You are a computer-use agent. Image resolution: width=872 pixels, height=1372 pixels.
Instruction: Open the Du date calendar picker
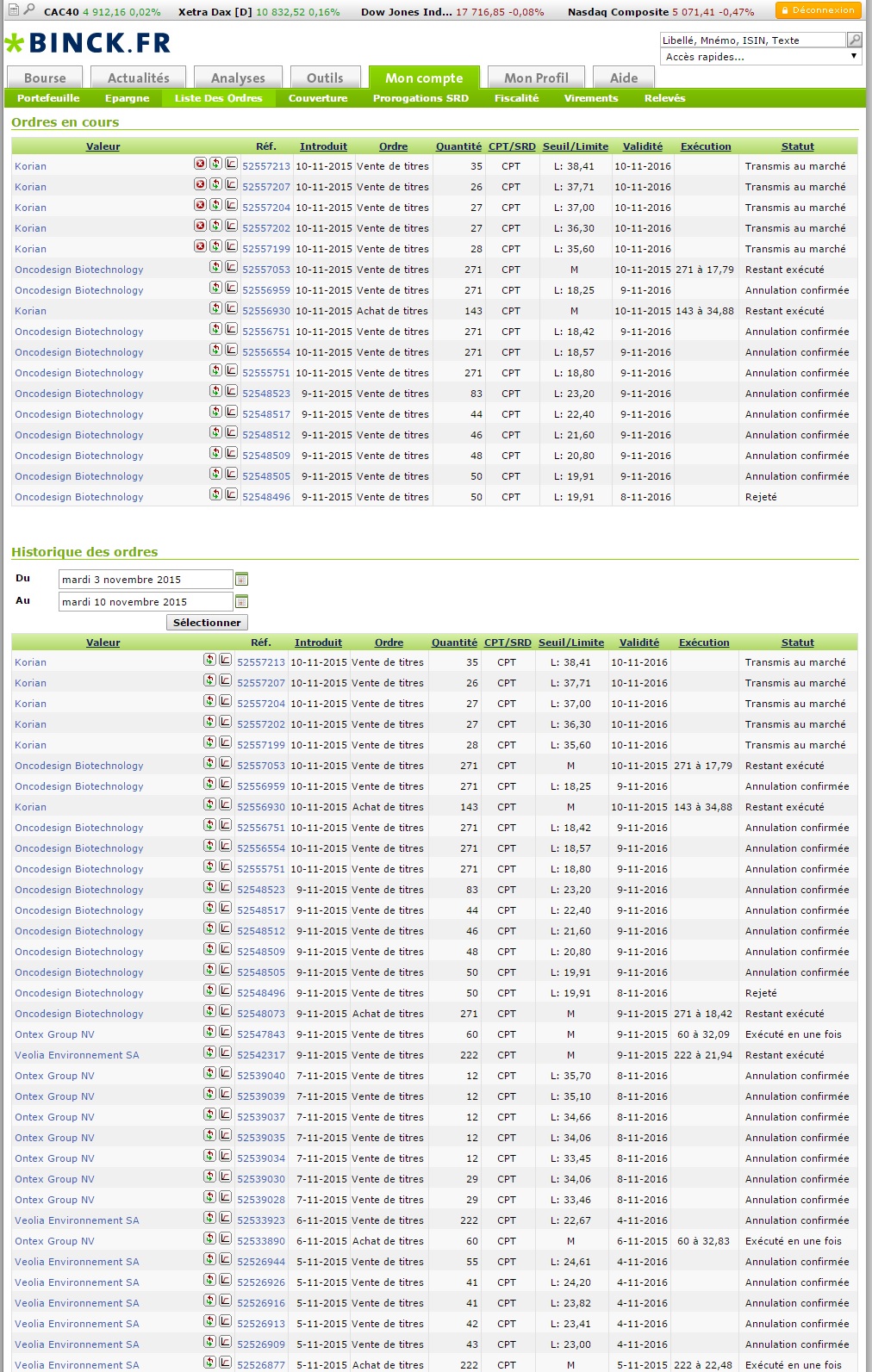[x=241, y=579]
